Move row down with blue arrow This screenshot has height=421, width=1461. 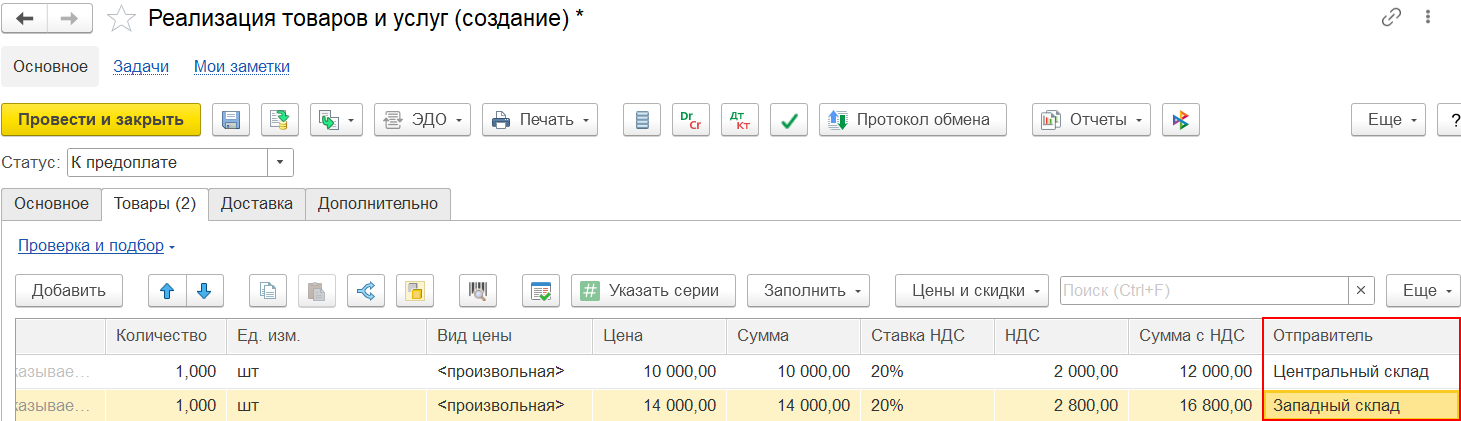point(204,291)
